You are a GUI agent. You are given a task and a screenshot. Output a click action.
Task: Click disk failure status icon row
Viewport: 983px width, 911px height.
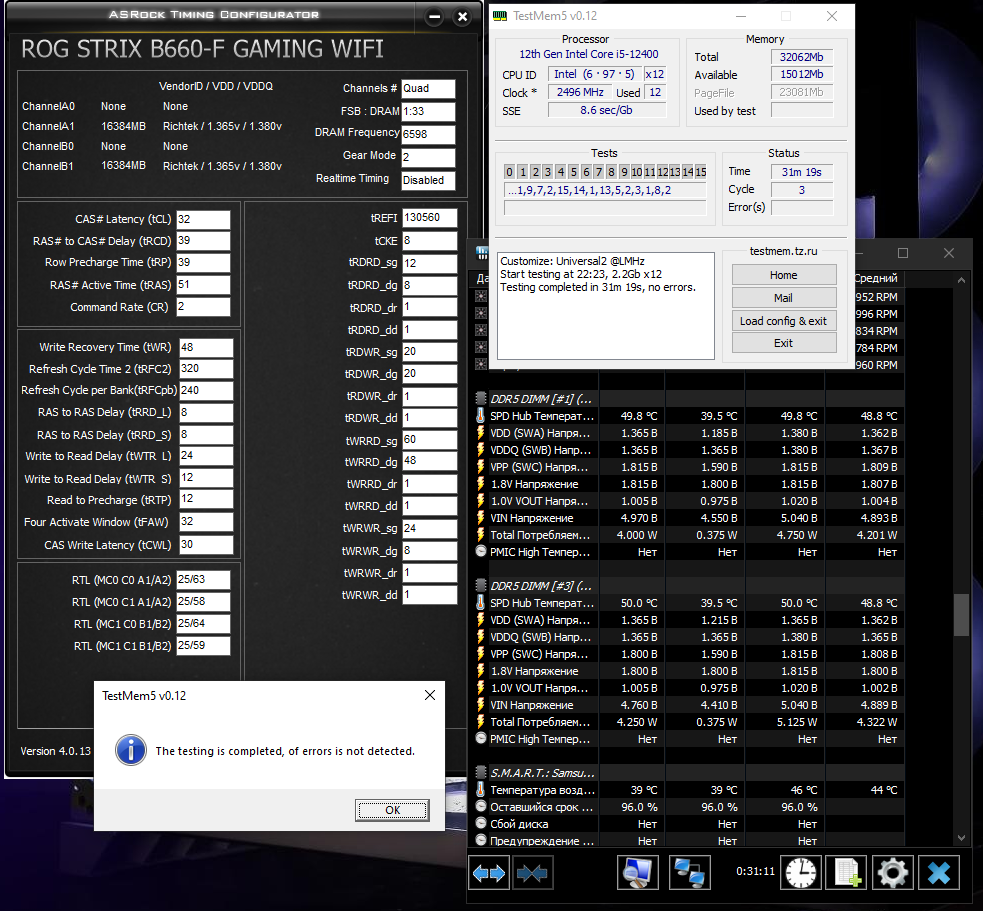(480, 823)
